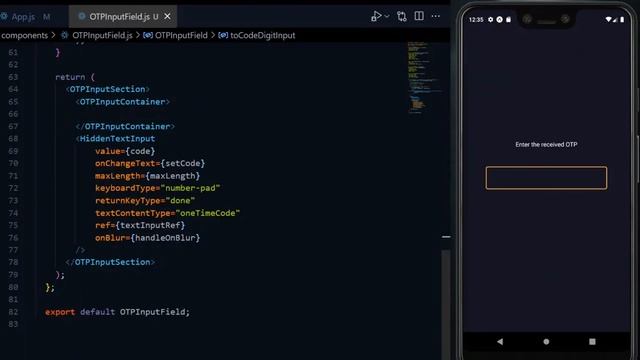640x360 pixels.
Task: Click the code minimap preview
Action: coord(423,78)
